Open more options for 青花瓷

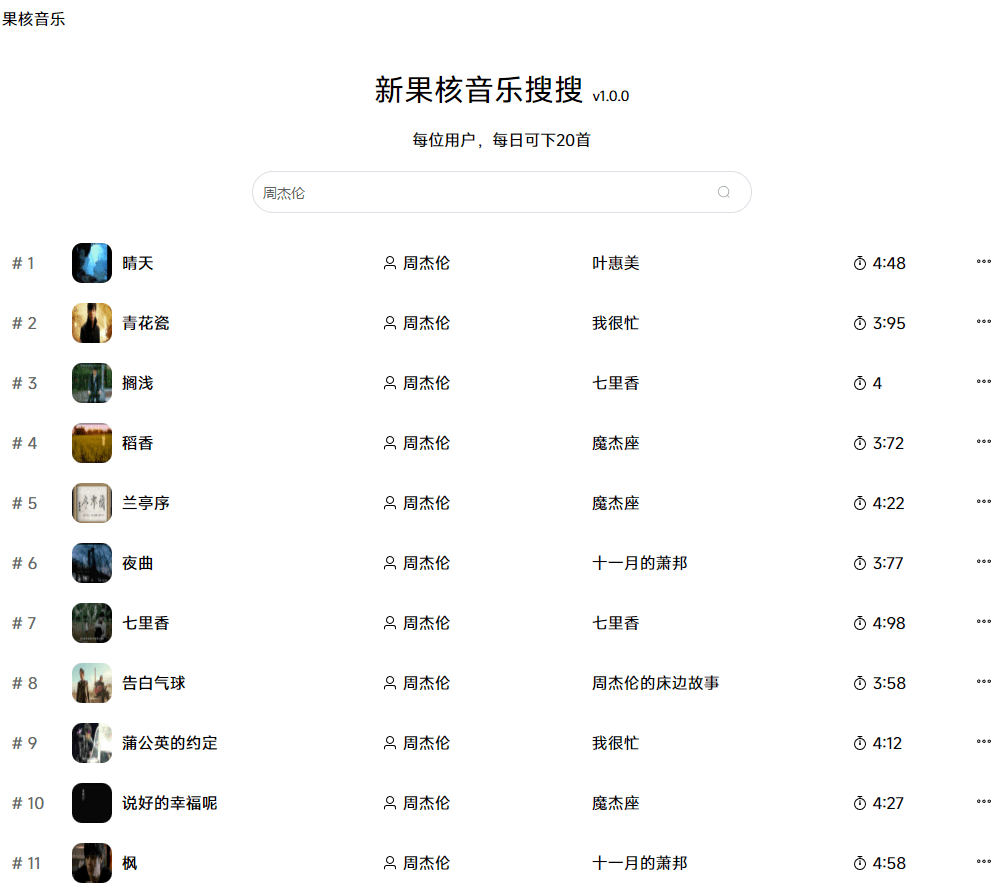point(983,322)
